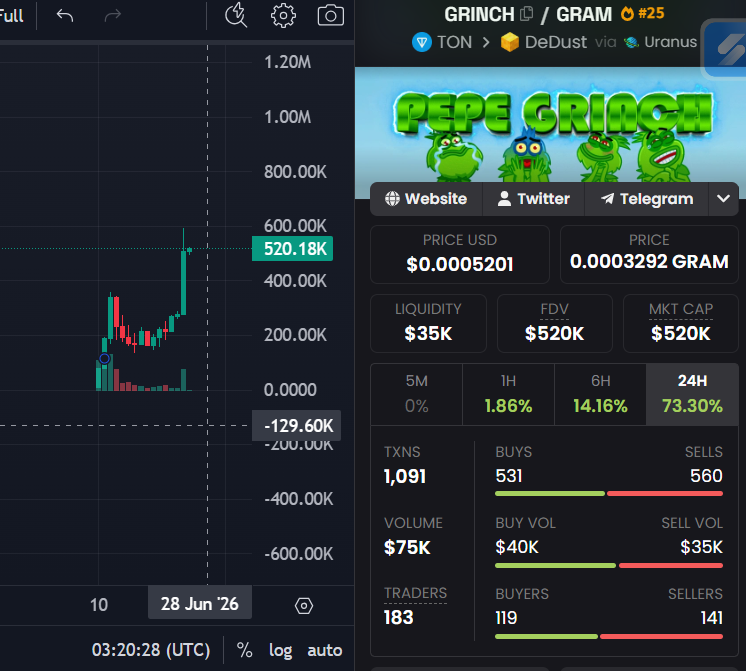Screen dimensions: 746x671
Task: Toggle log scale mode
Action: pyautogui.click(x=280, y=650)
